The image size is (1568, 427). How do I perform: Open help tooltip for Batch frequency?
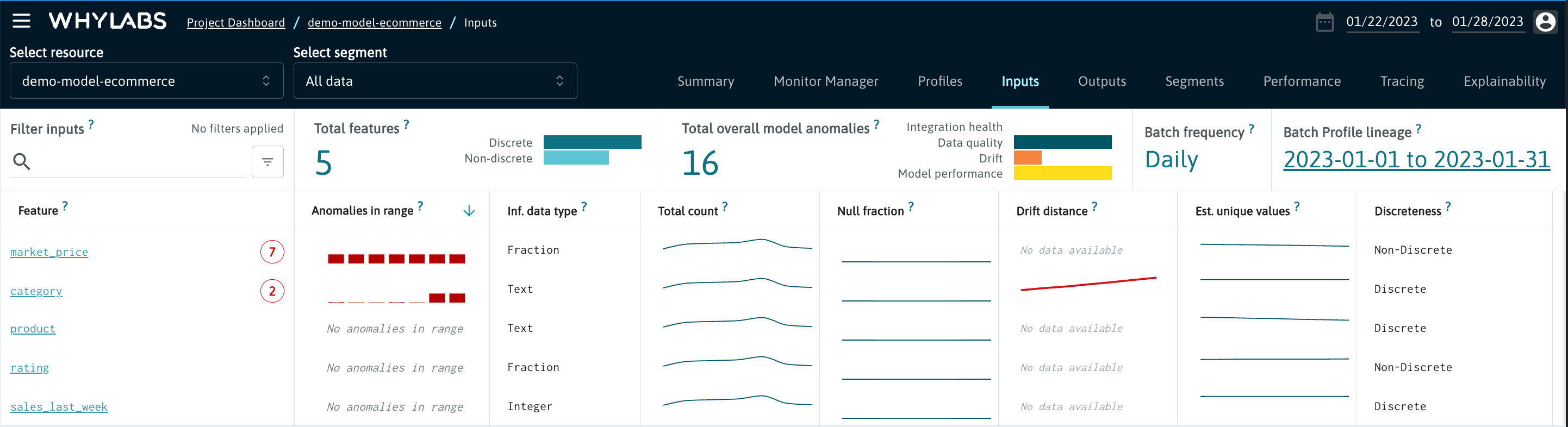(1252, 129)
